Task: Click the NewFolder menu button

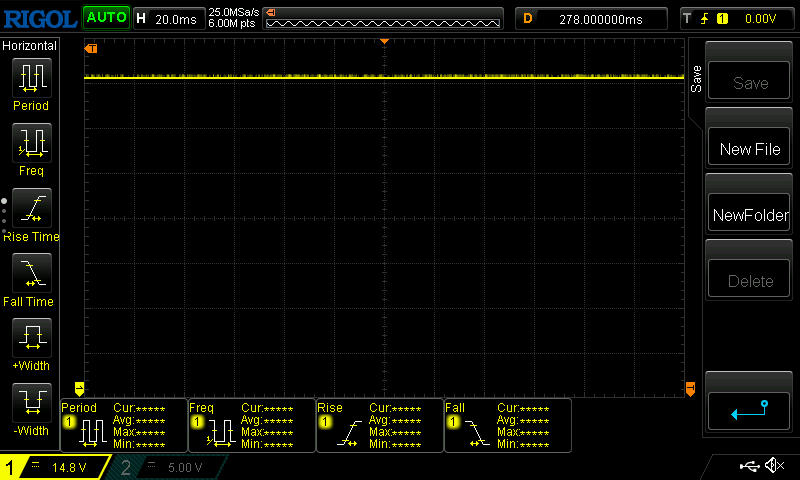Action: tap(750, 215)
